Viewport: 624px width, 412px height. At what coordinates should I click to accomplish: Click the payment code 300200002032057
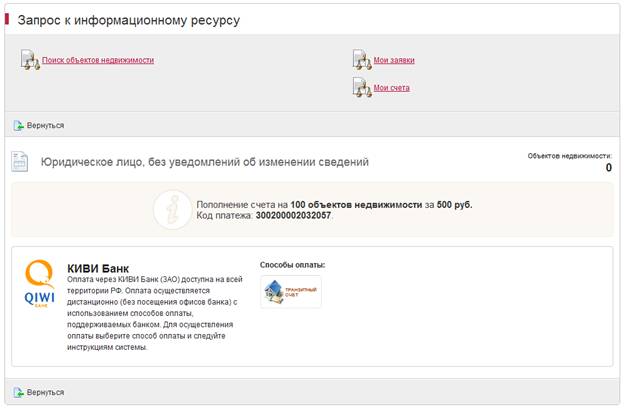[x=293, y=215]
